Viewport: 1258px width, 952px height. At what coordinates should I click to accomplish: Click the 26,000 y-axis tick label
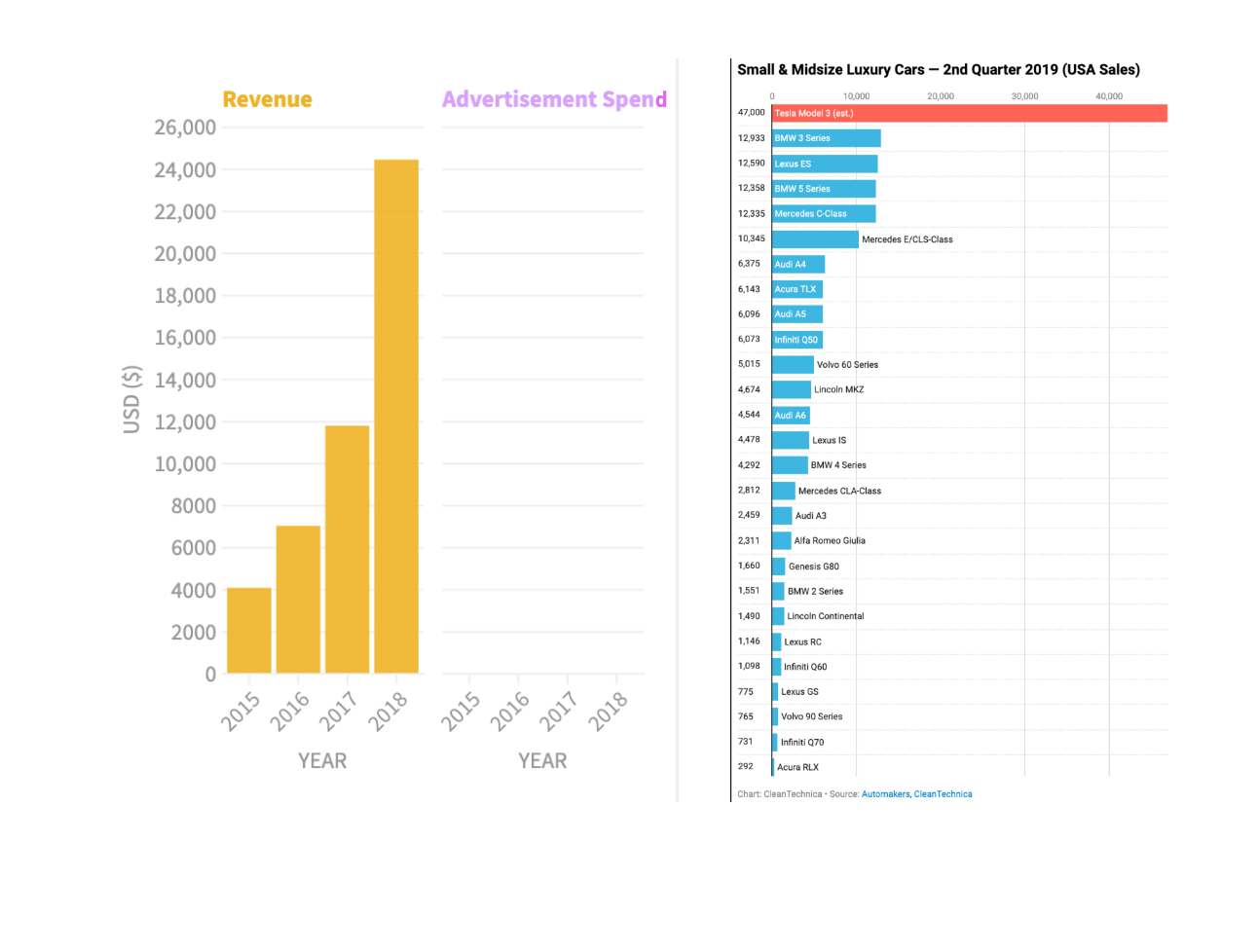click(x=185, y=128)
